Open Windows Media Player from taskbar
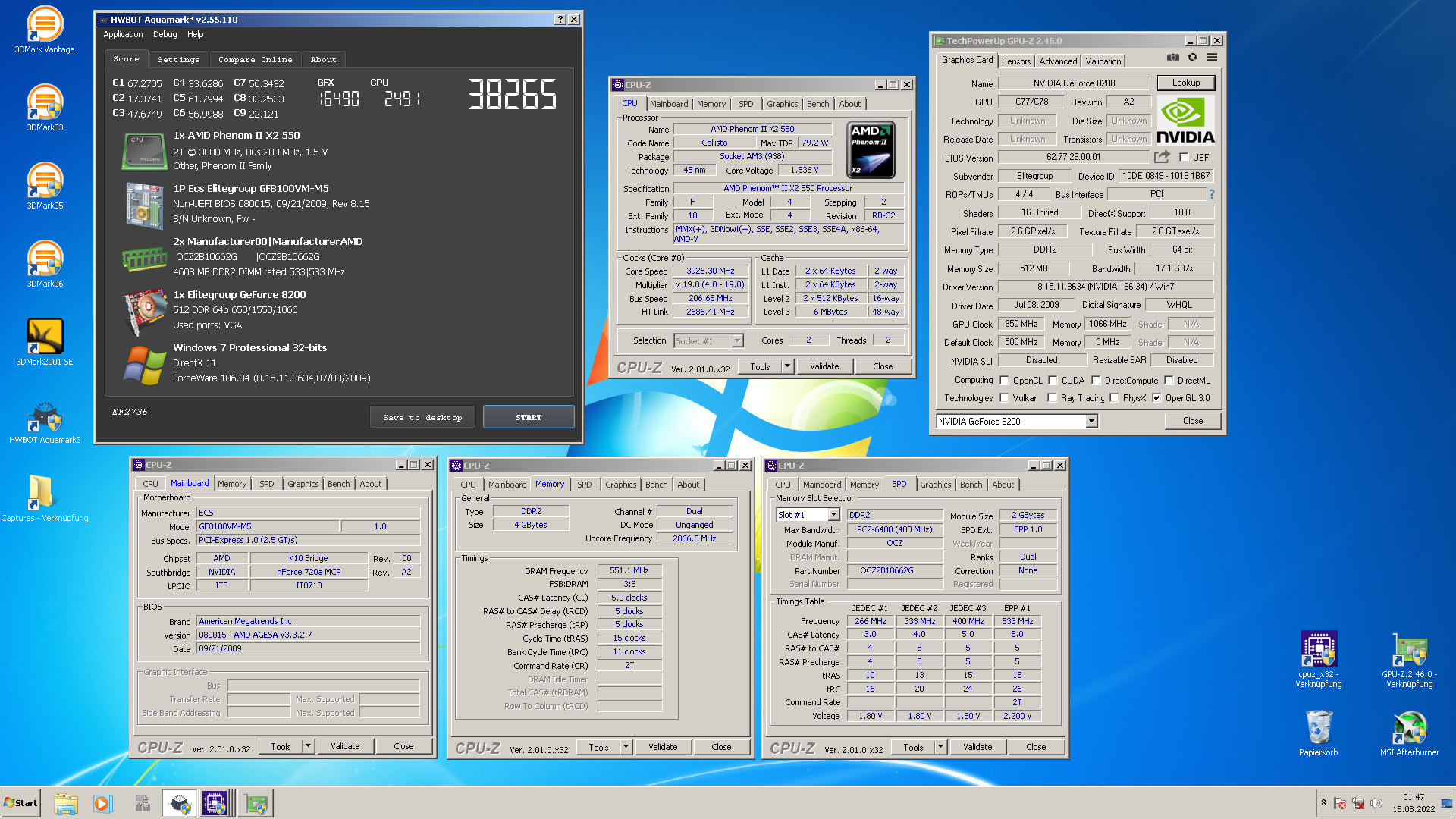The image size is (1456, 819). [102, 803]
